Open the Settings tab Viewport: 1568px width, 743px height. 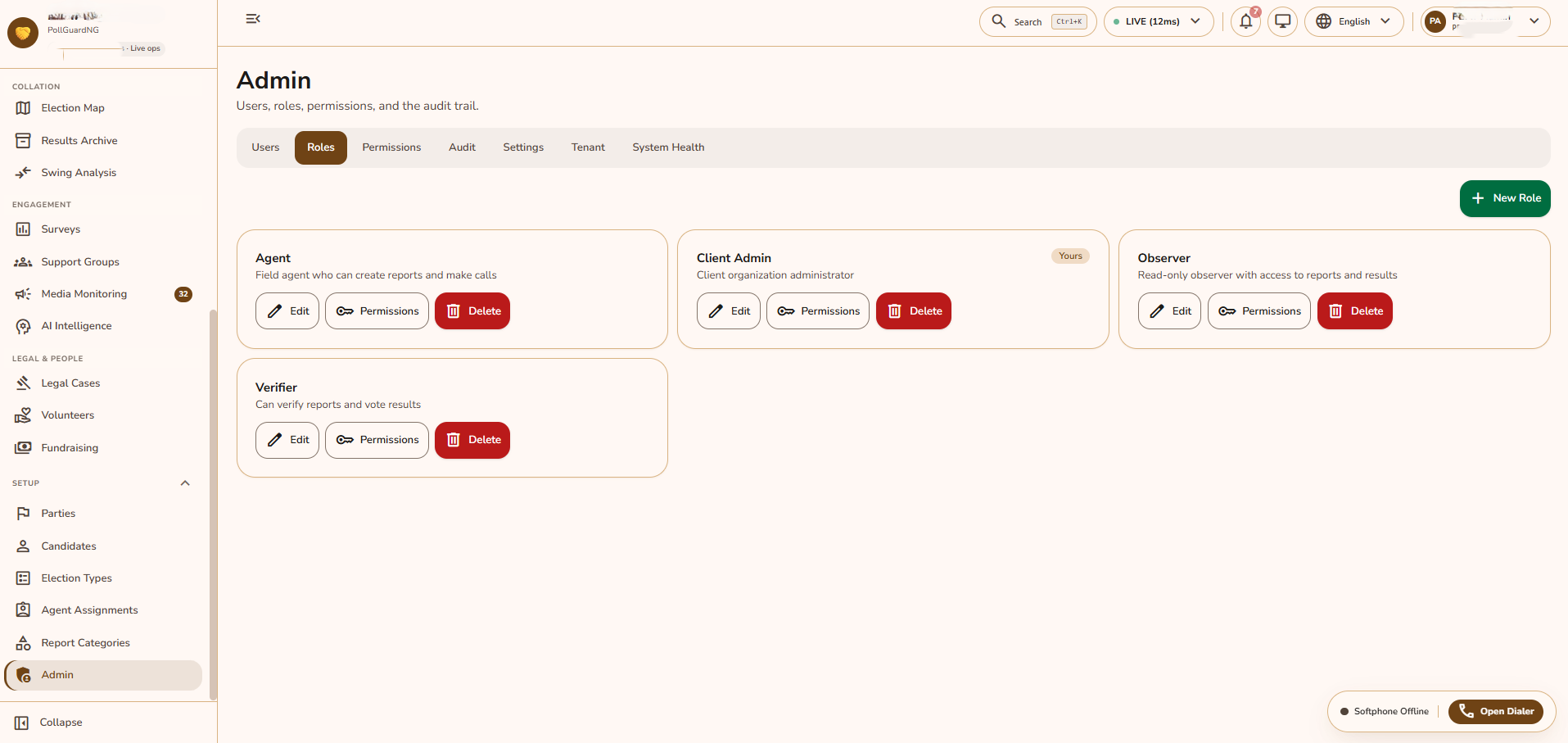coord(523,147)
